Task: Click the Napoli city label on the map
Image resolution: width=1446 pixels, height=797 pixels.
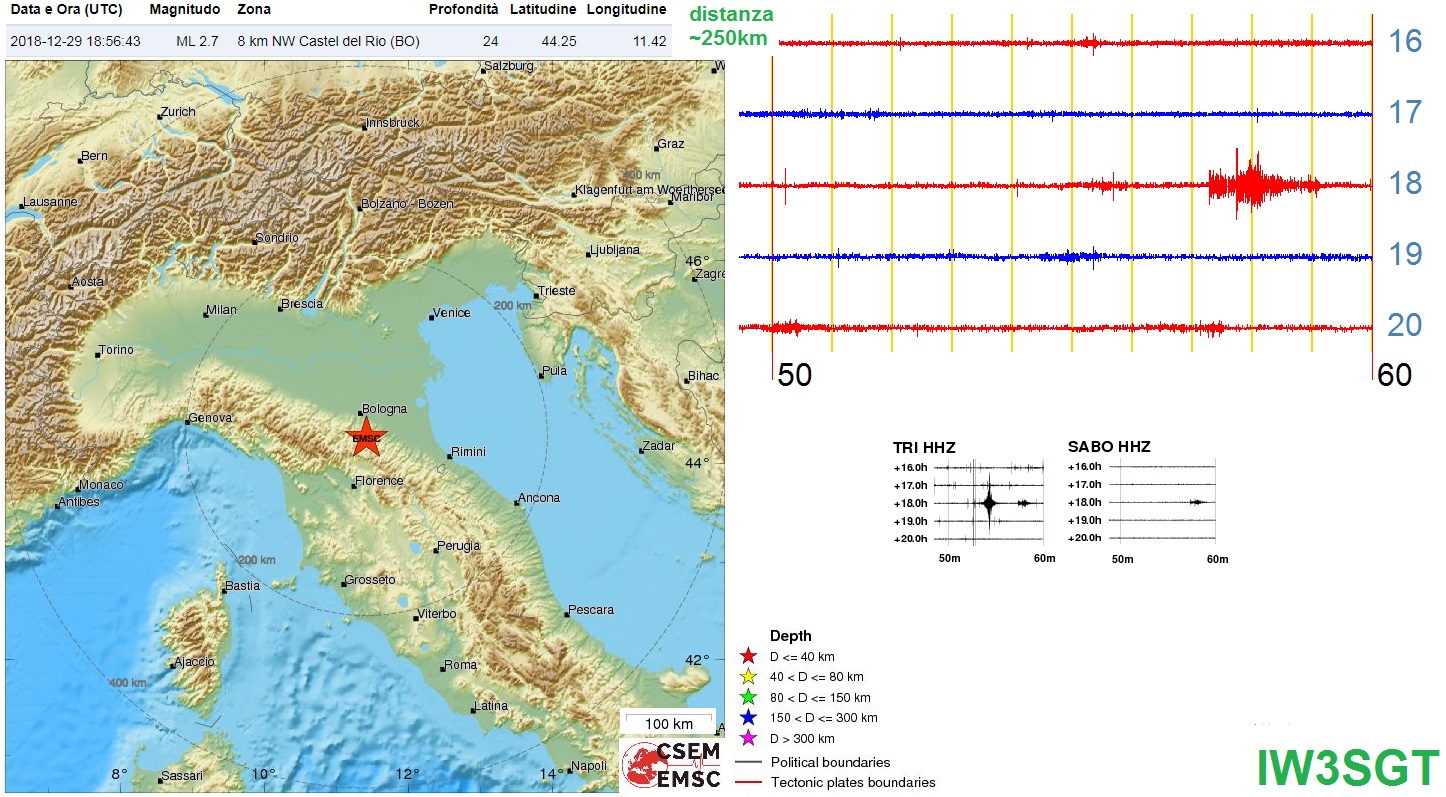Action: 588,767
